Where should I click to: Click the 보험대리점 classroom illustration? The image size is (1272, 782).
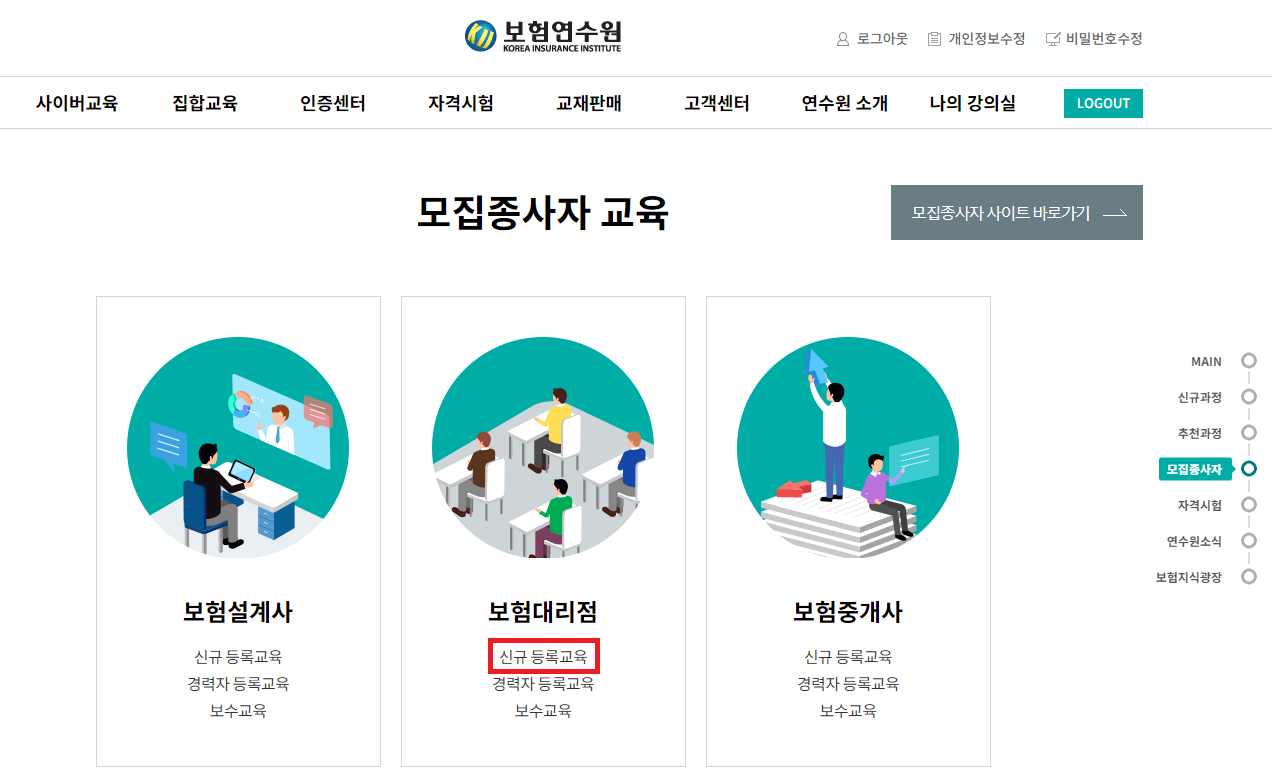click(x=543, y=447)
